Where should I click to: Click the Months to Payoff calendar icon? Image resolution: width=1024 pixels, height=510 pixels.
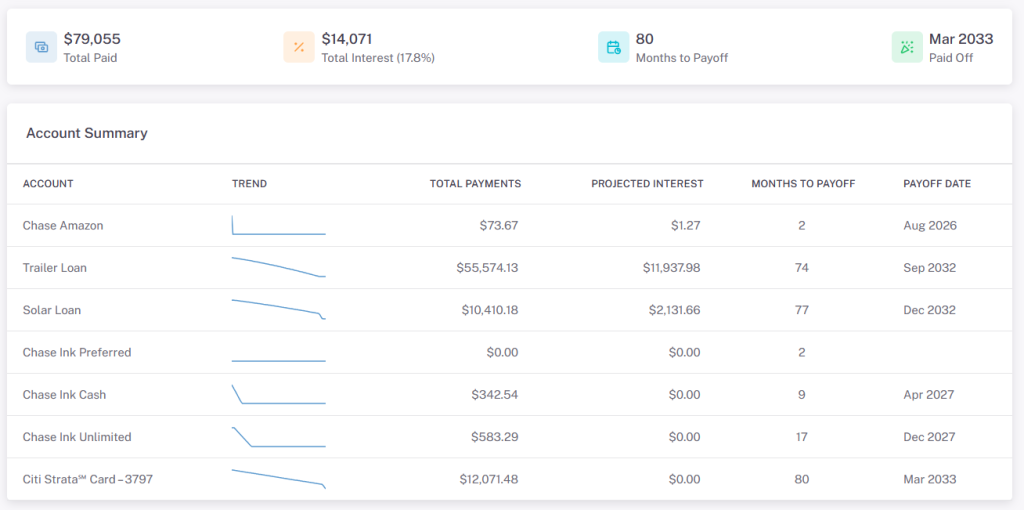pos(614,47)
